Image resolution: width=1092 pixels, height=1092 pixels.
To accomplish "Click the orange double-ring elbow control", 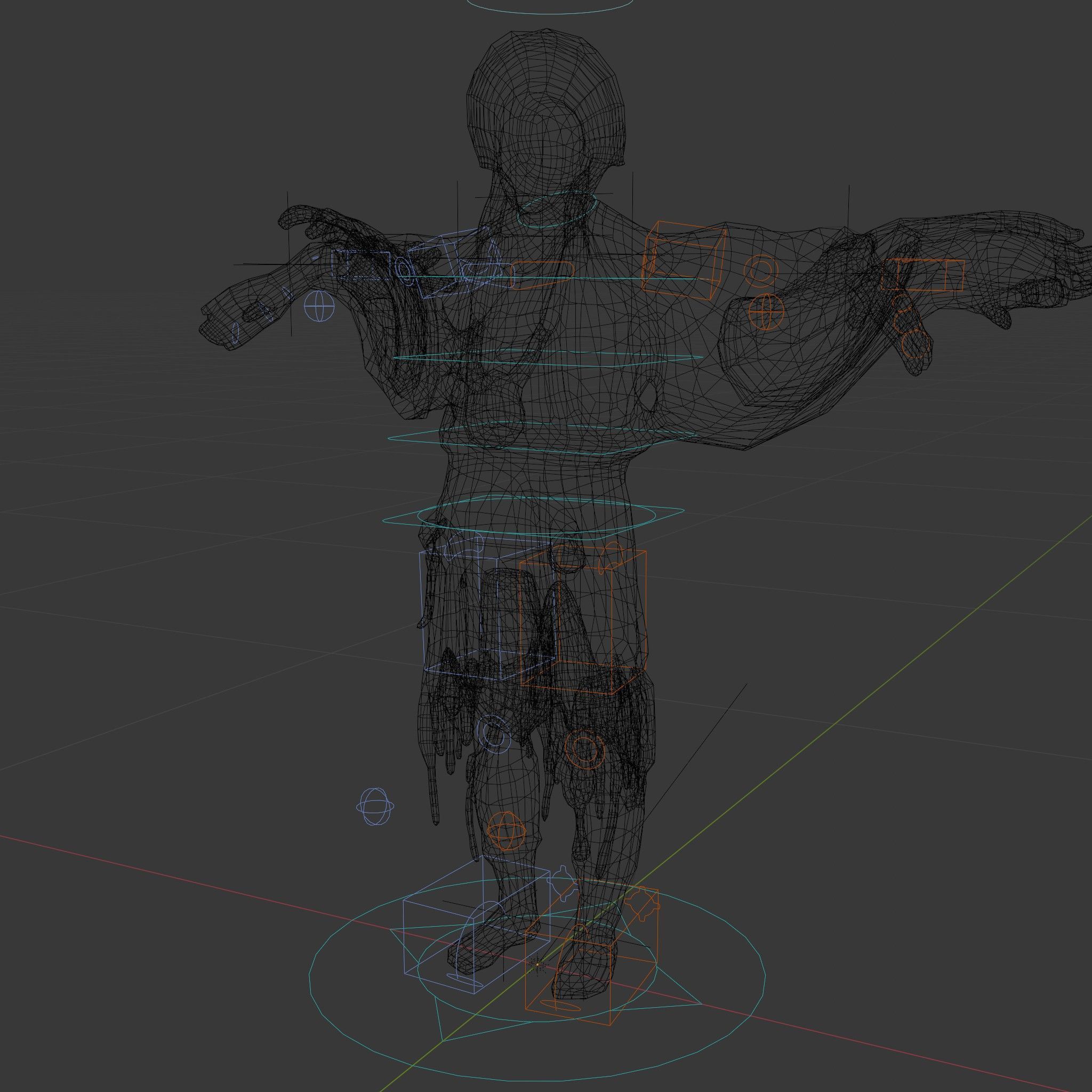I will (x=761, y=270).
